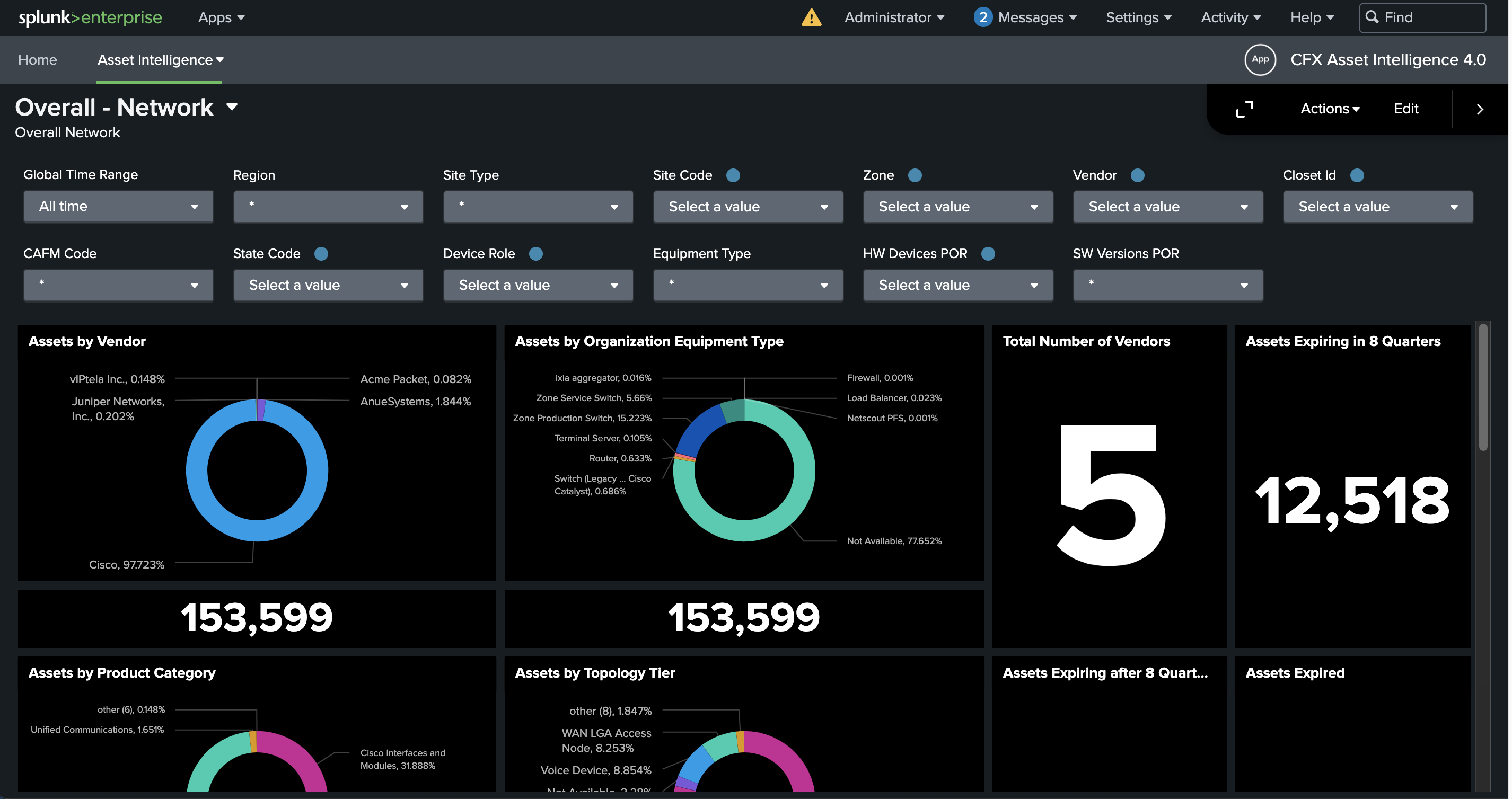Screen dimensions: 1512x799
Task: Click the blue dot next to State Code
Action: click(x=321, y=253)
